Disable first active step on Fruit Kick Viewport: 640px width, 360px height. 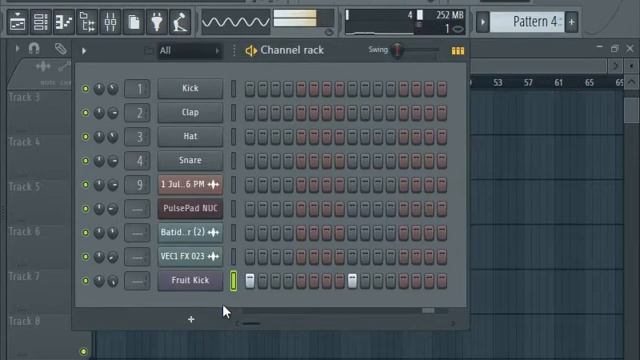tap(250, 281)
